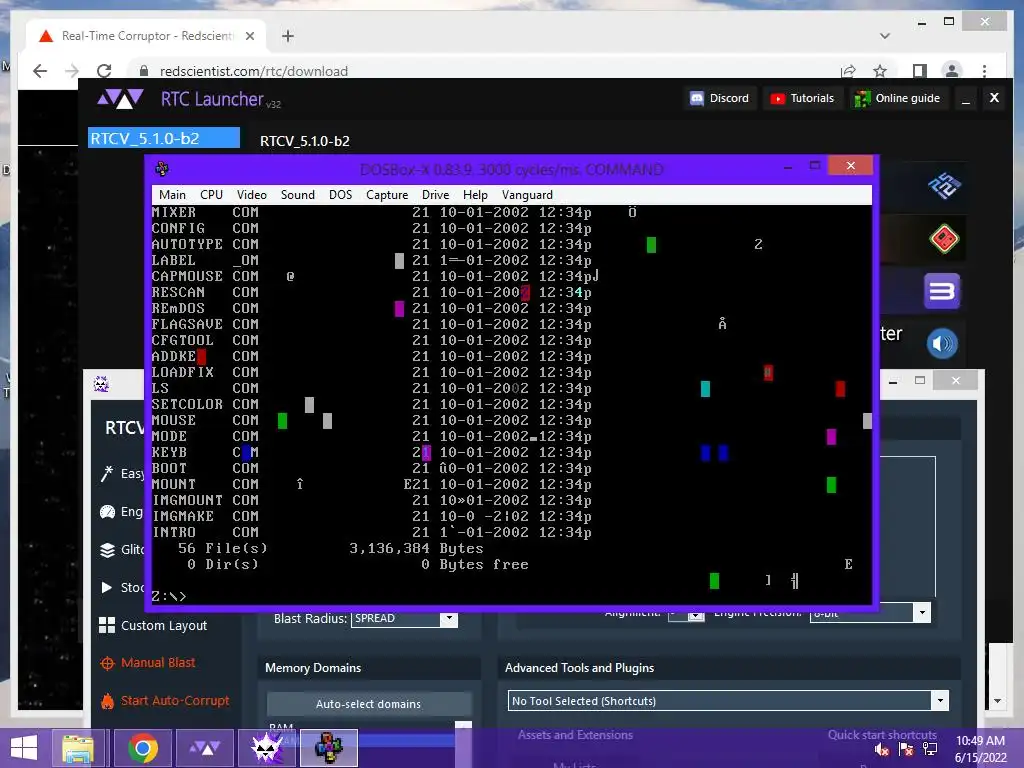Click the taskbar clock showing 10:49 AM
1024x768 pixels.
point(980,749)
